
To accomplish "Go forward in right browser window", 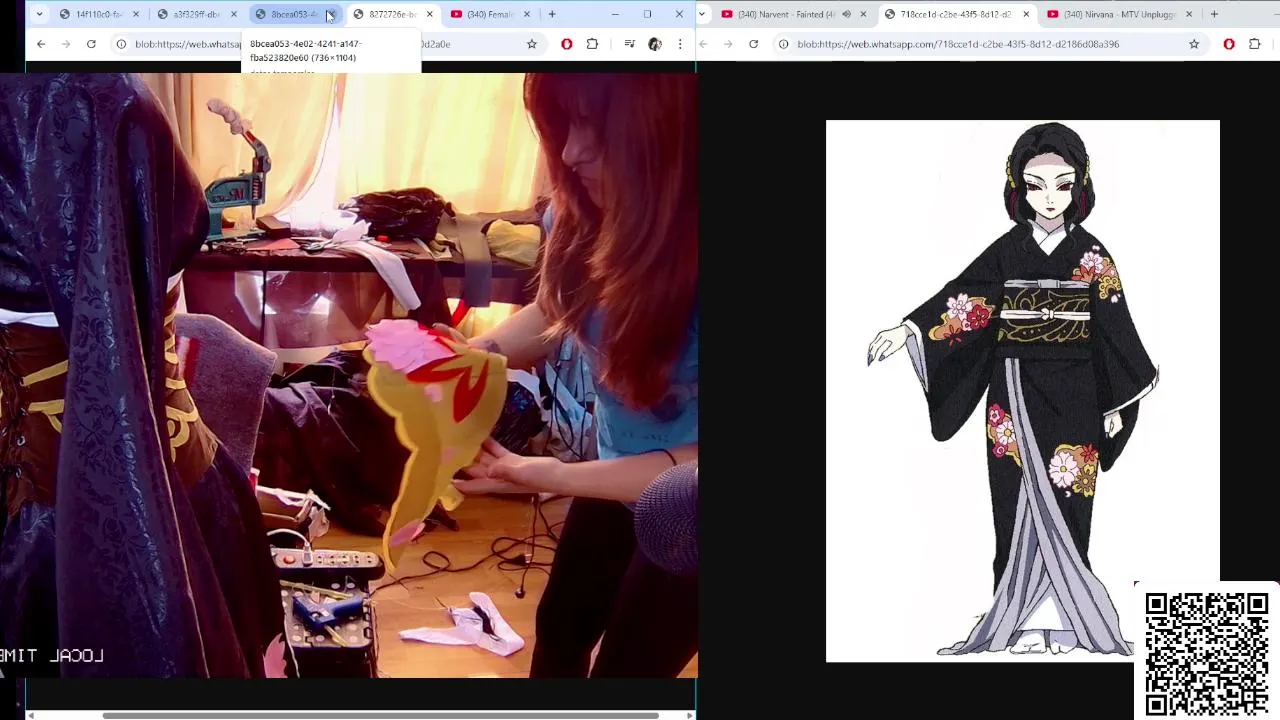I will [728, 44].
